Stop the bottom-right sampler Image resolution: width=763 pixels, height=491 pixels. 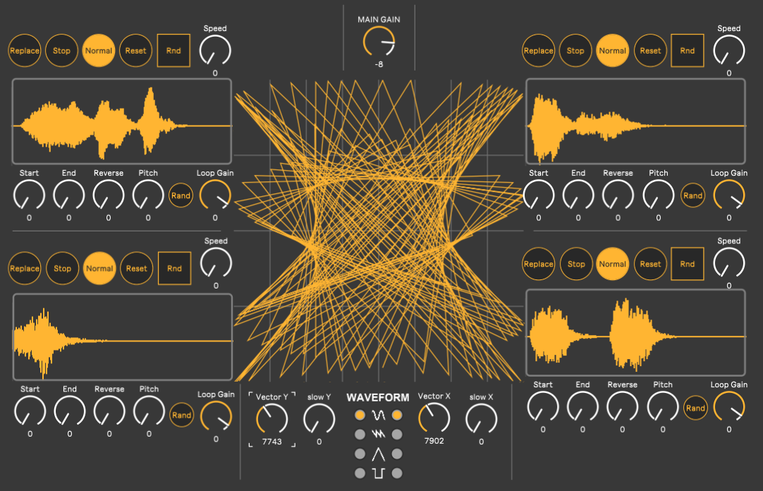[x=576, y=264]
